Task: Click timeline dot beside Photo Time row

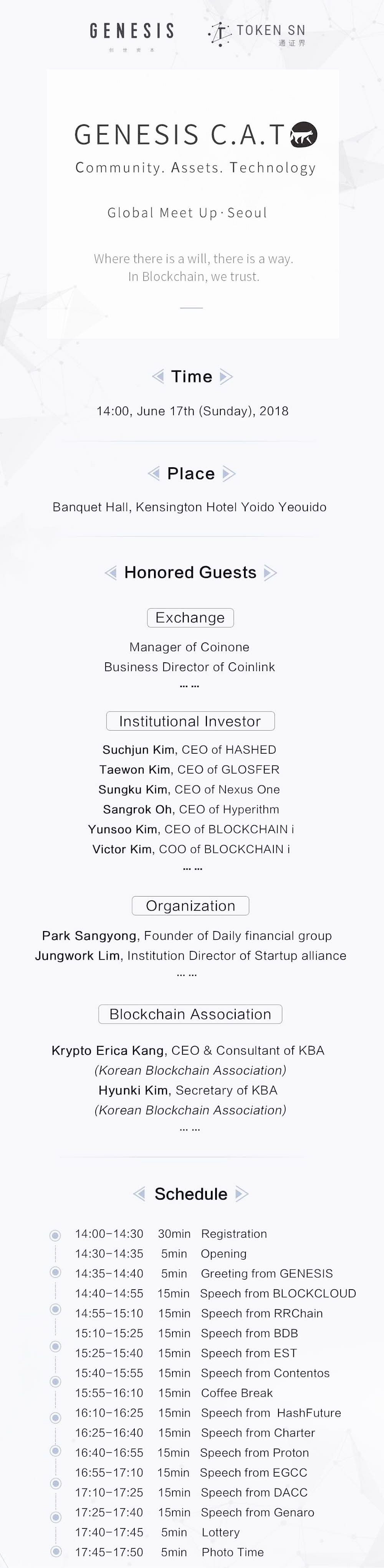Action: coord(56,1551)
